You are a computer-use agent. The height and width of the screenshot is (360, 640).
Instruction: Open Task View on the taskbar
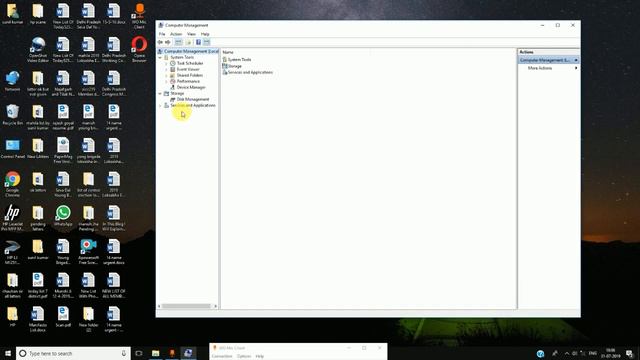(x=139, y=353)
